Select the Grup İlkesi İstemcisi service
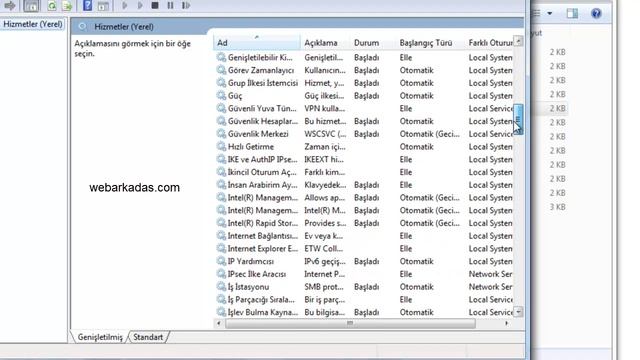 click(x=363, y=83)
